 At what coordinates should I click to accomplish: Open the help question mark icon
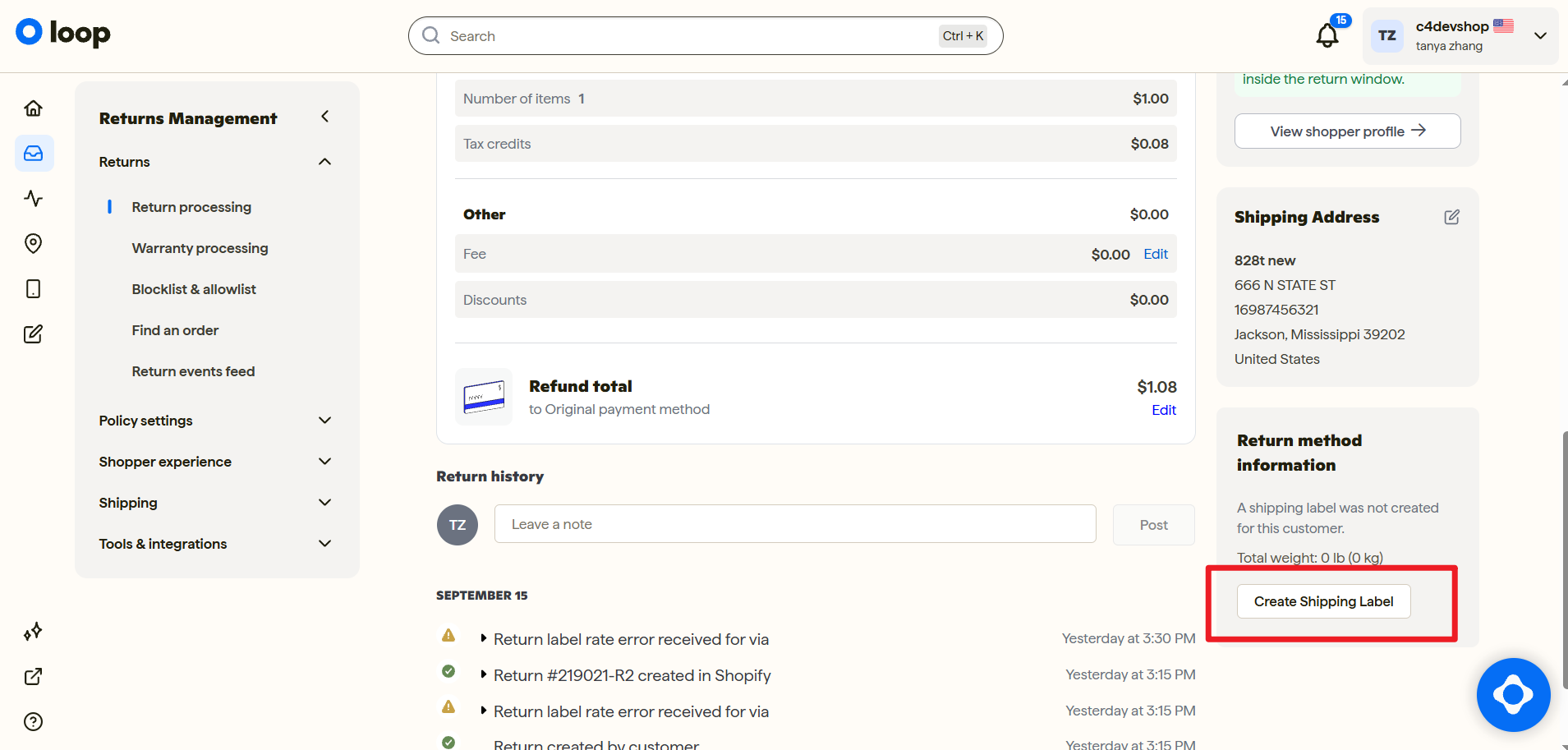pyautogui.click(x=34, y=722)
